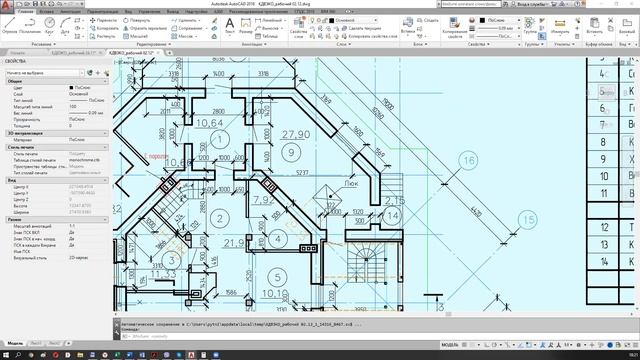Activate Копирование свойств (match properties)
Image resolution: width=640 pixels, height=360 pixels.
click(x=455, y=27)
